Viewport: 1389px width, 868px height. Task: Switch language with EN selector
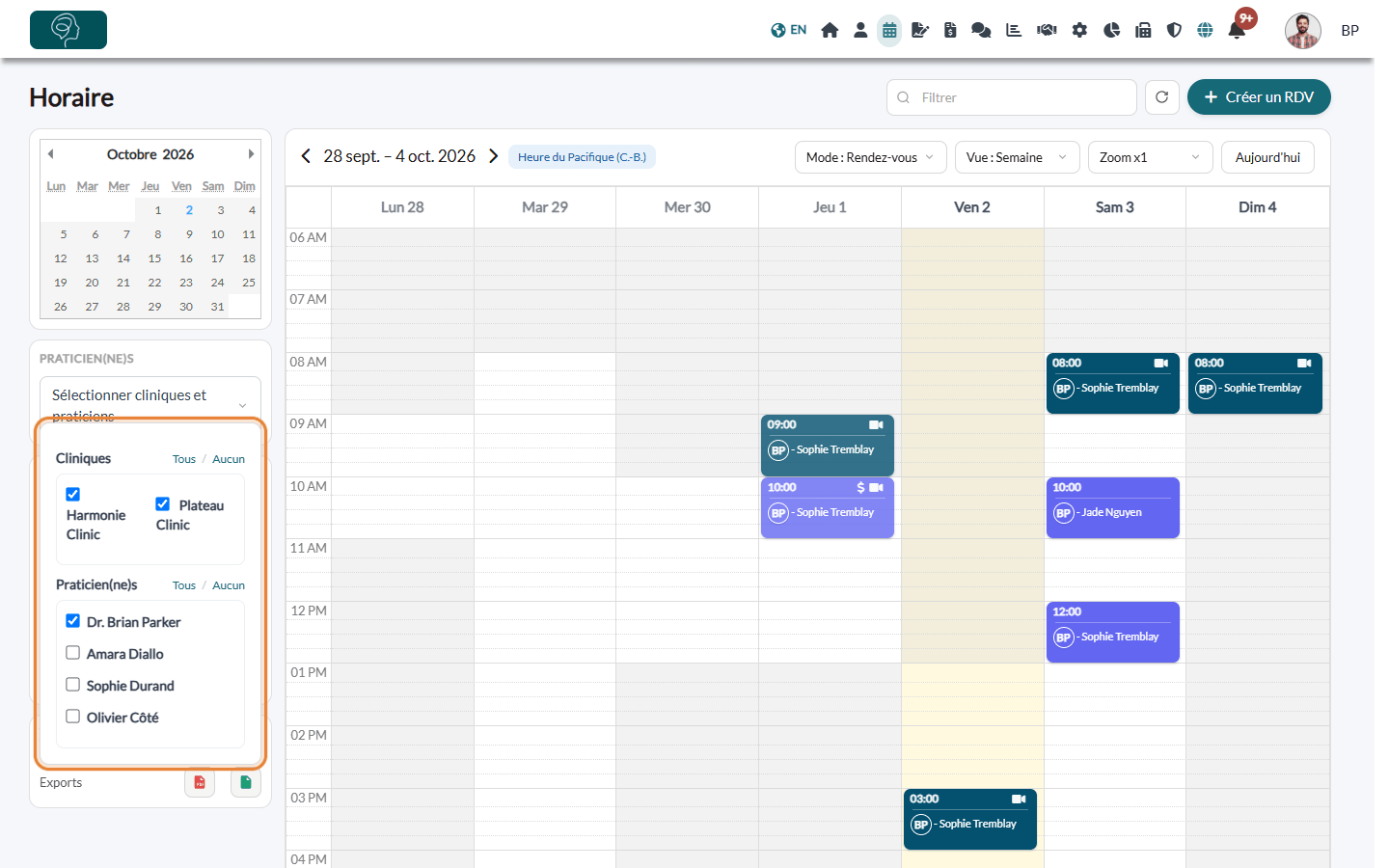[789, 30]
